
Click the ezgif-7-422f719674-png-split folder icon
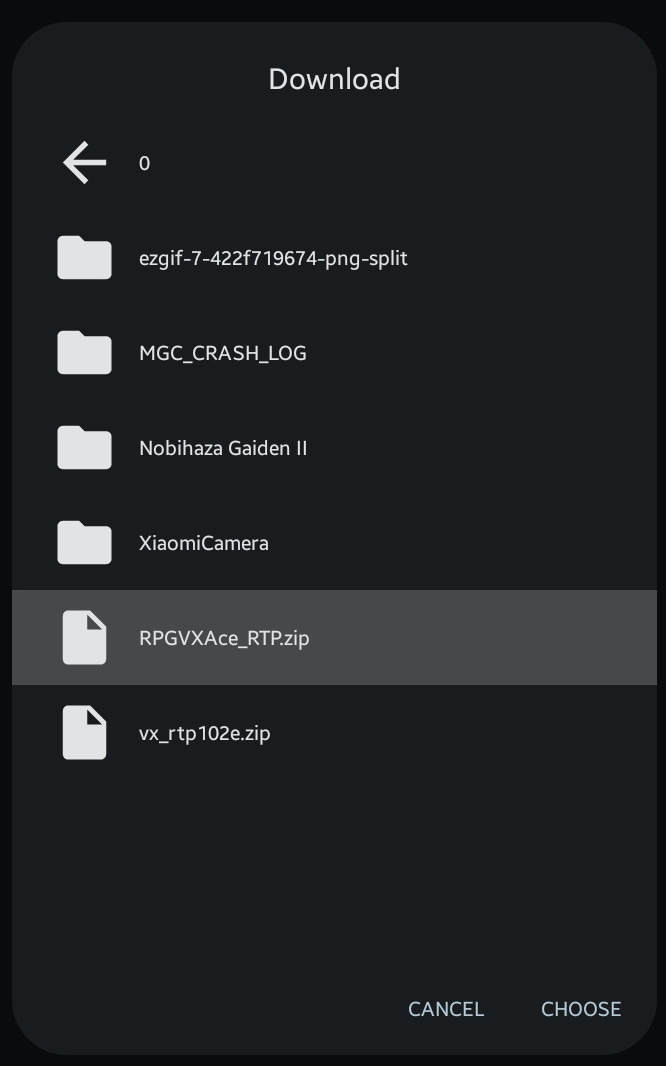tap(84, 258)
